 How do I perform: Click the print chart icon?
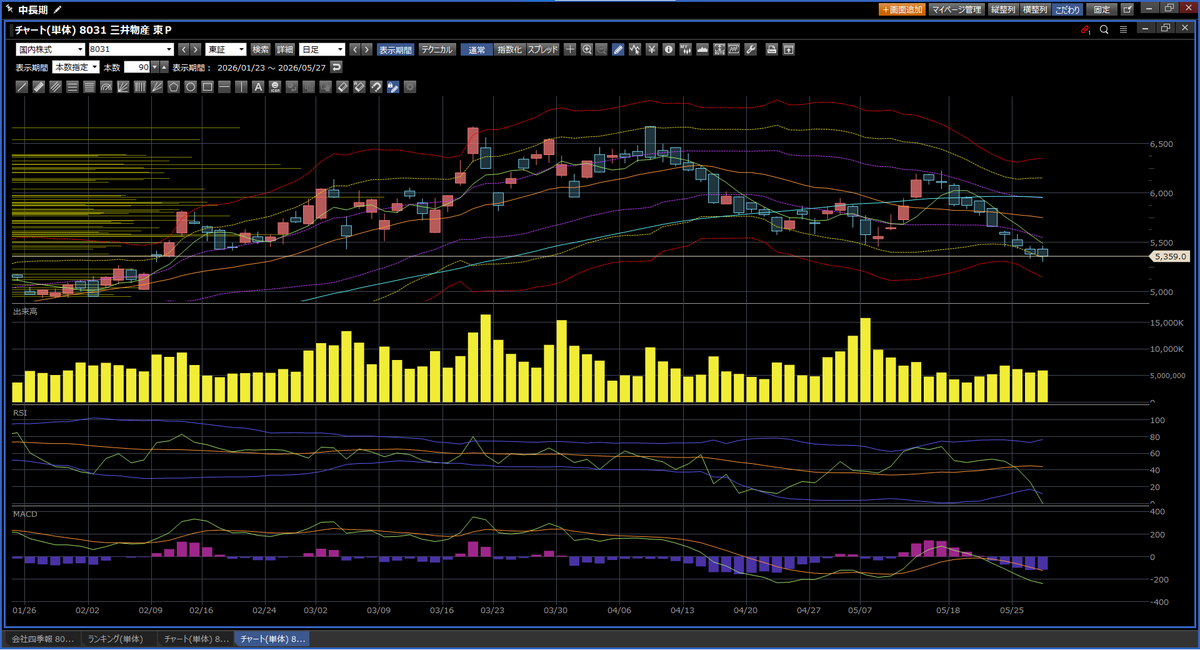pos(772,49)
